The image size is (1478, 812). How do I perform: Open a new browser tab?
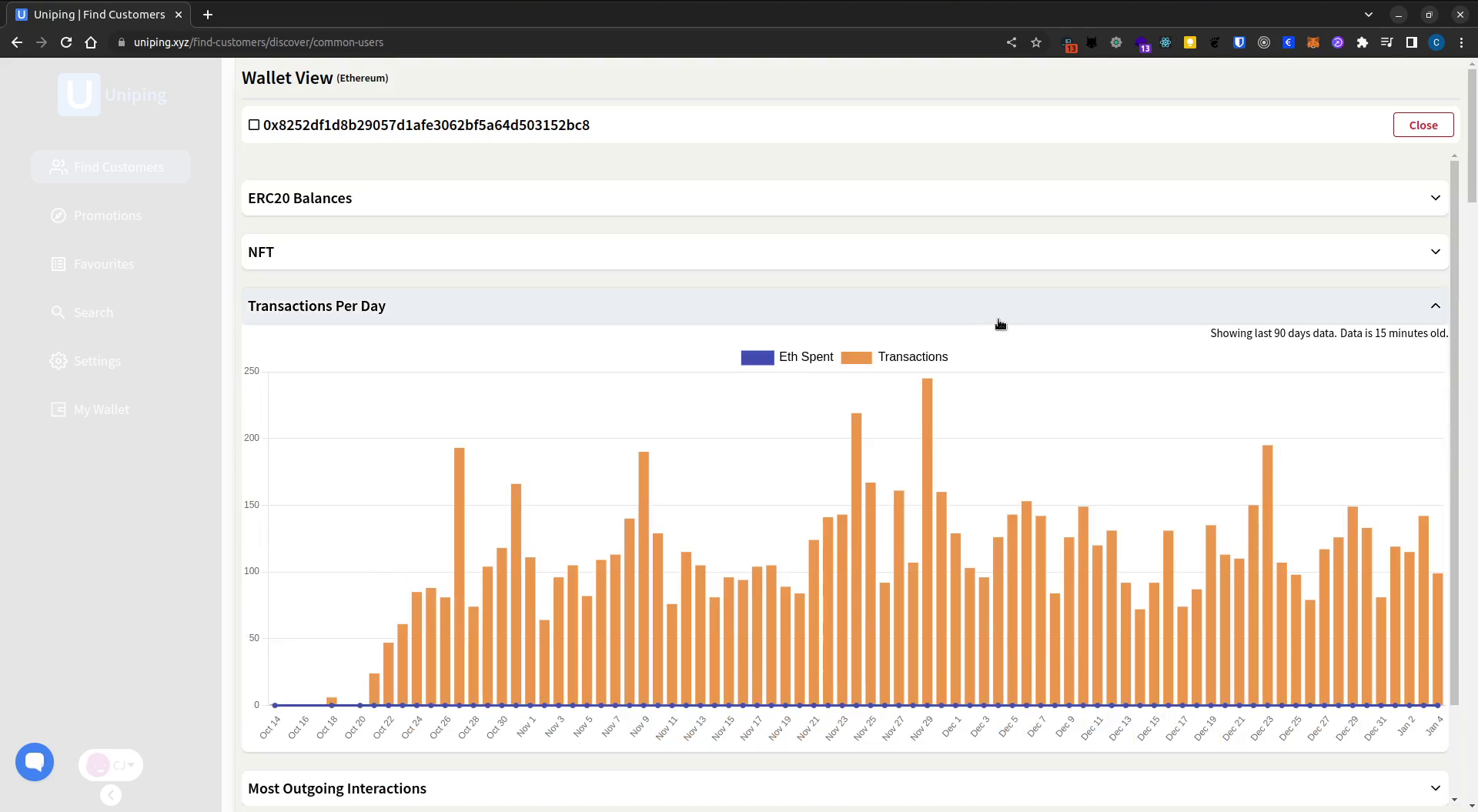point(208,15)
